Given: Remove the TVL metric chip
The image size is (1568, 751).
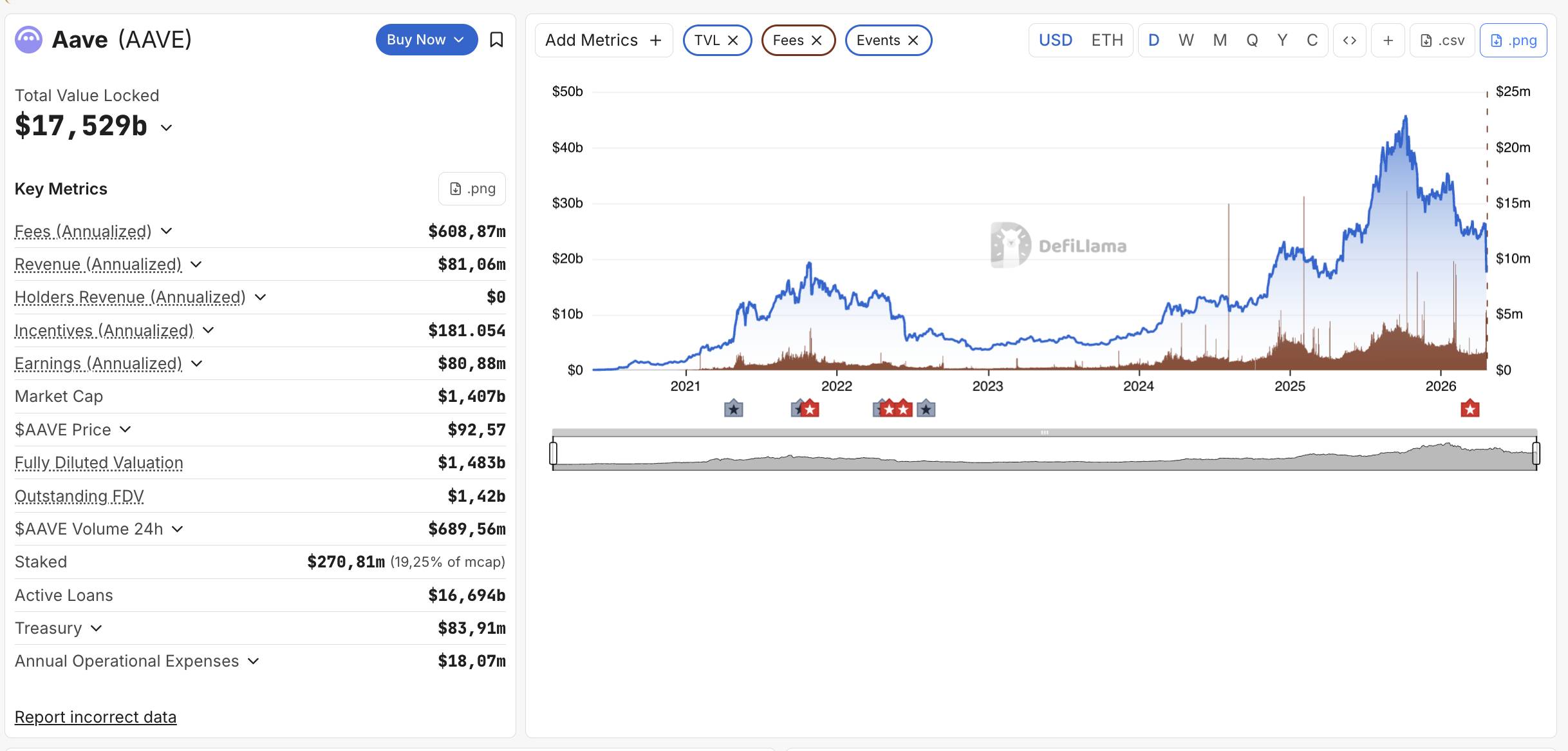Looking at the screenshot, I should click(x=733, y=41).
